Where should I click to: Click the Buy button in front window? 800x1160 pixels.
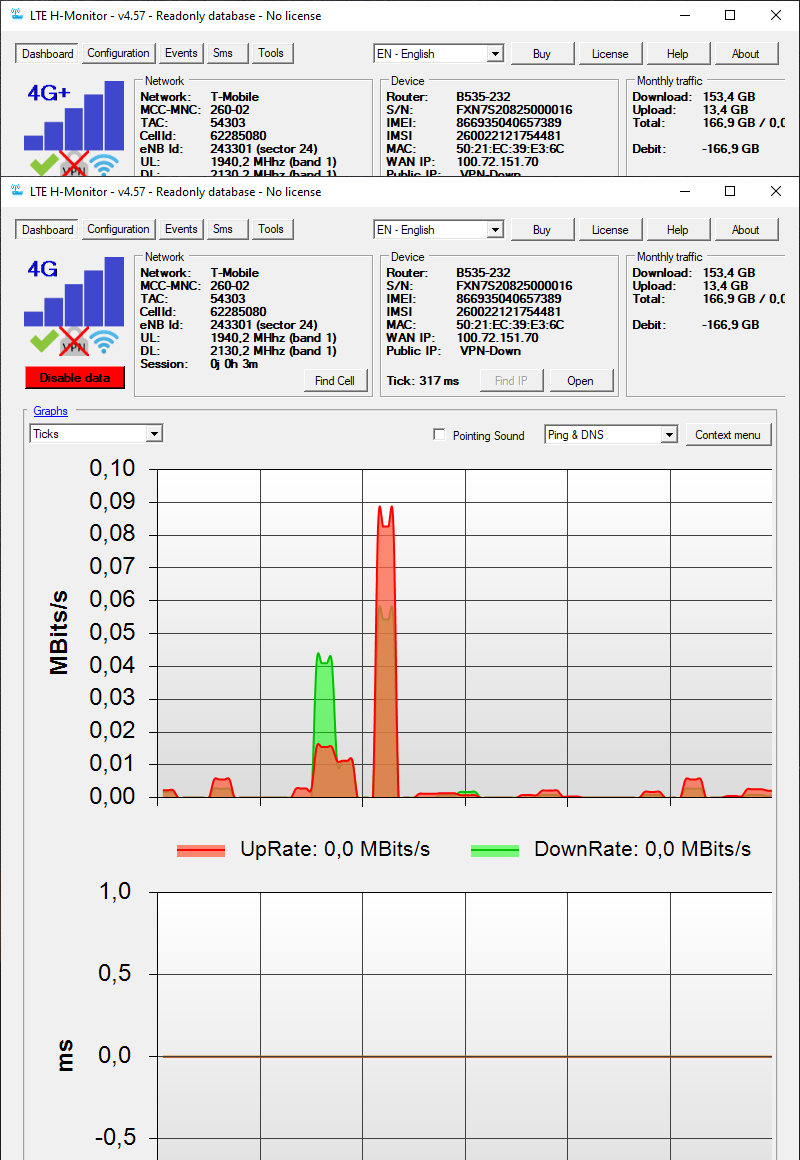[x=542, y=229]
